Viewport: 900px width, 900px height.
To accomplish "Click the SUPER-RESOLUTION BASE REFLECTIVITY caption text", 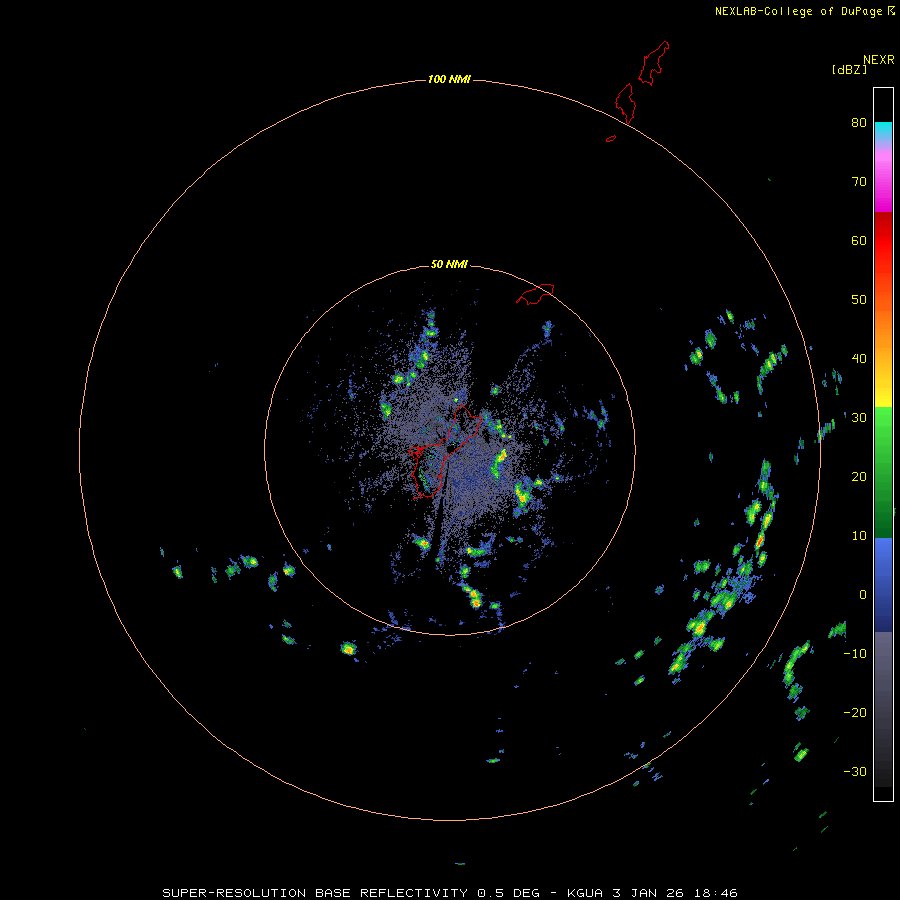I will click(315, 893).
